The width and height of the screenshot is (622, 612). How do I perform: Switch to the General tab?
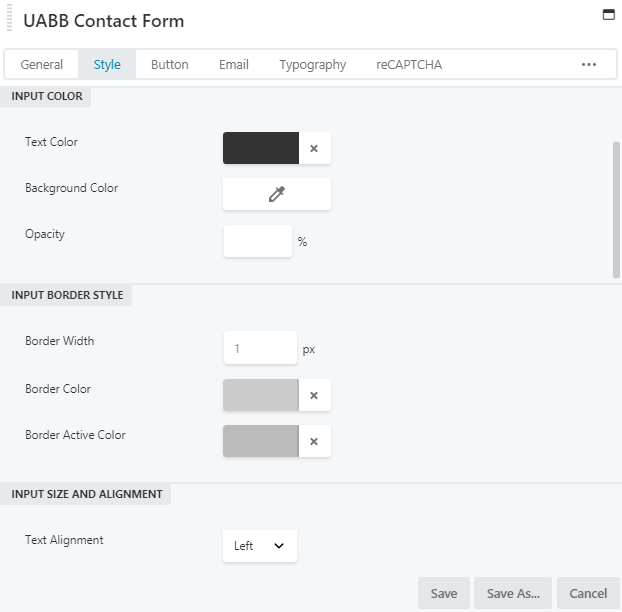coord(42,64)
